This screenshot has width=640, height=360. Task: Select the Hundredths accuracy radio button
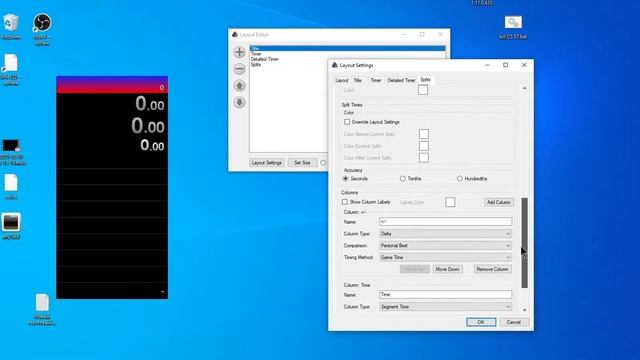click(x=460, y=179)
